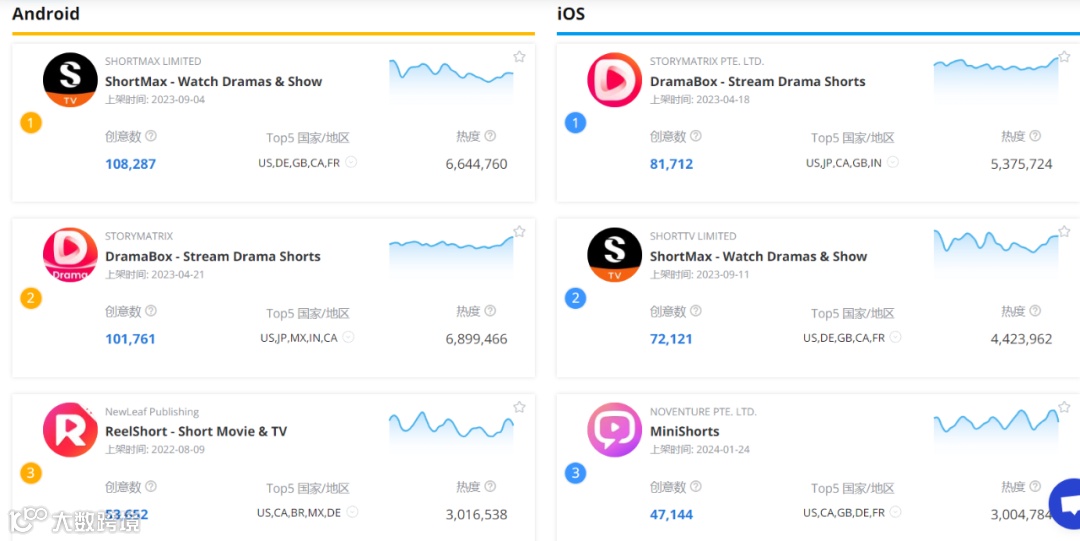Open DramaBox title under STORYMATRIX PTE. LTD.

(758, 81)
